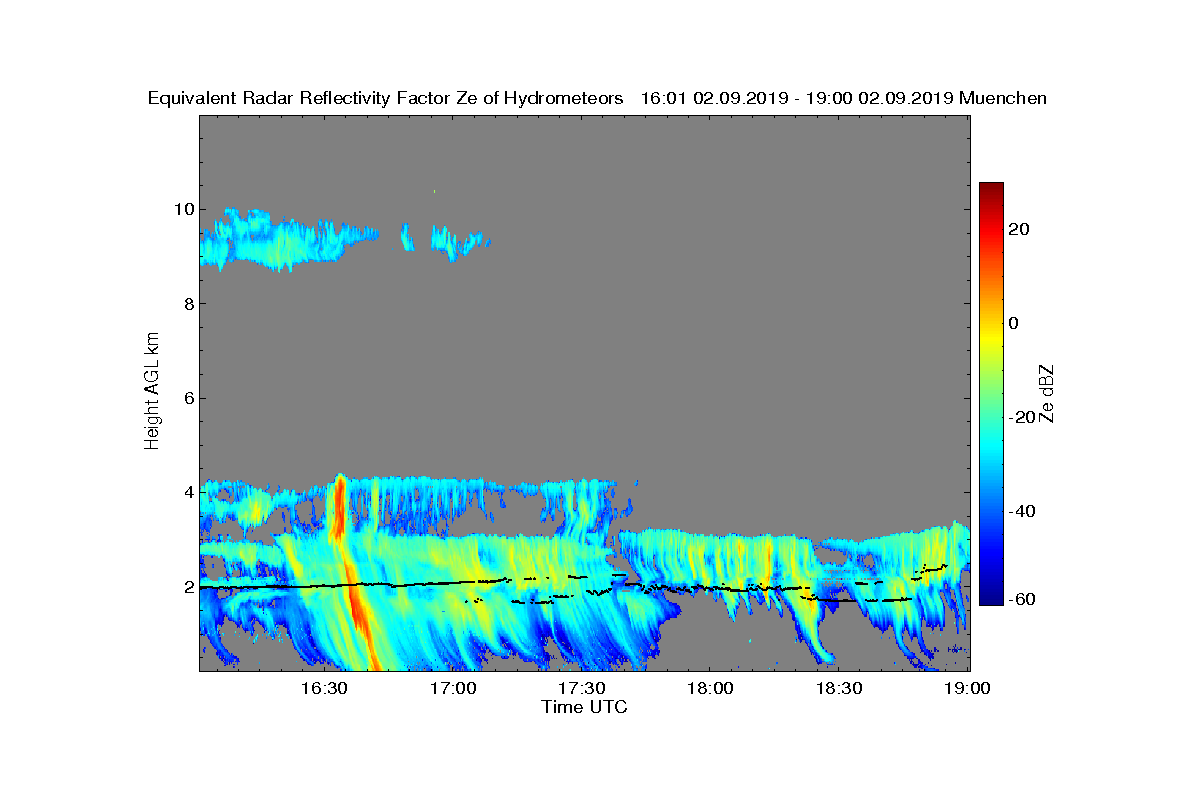This screenshot has height=800, width=1200.
Task: Click the colorbar tick label -60
Action: [x=1022, y=599]
